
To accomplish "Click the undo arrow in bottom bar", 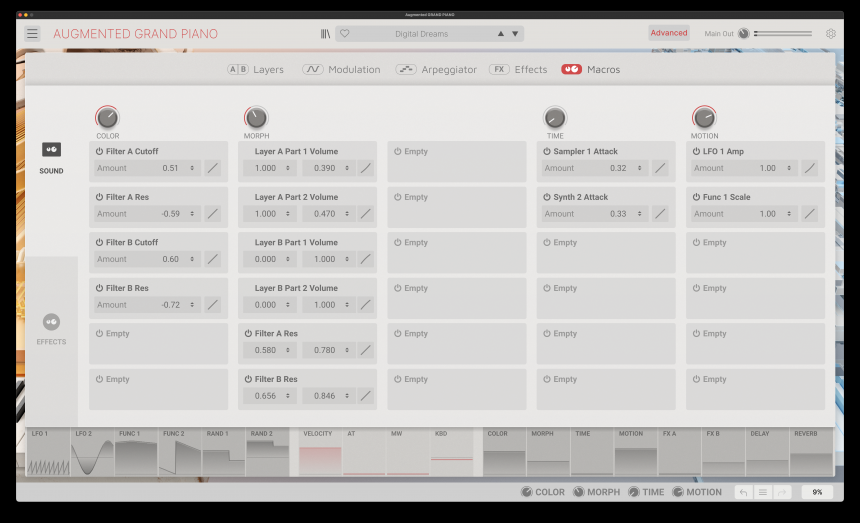I will click(744, 492).
